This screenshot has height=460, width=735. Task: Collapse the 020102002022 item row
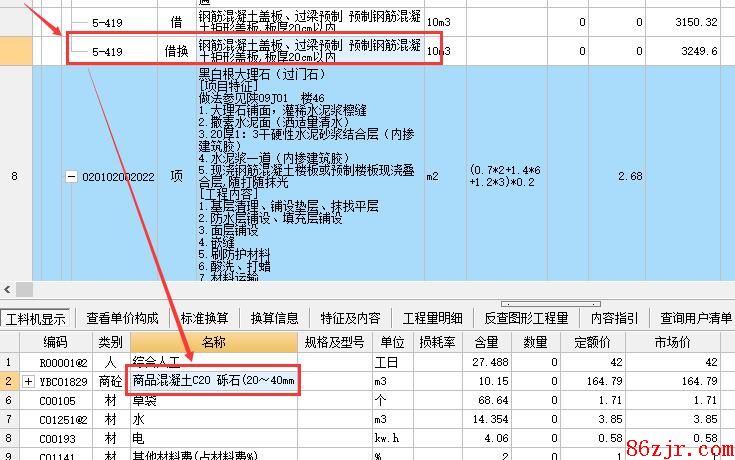tap(71, 177)
